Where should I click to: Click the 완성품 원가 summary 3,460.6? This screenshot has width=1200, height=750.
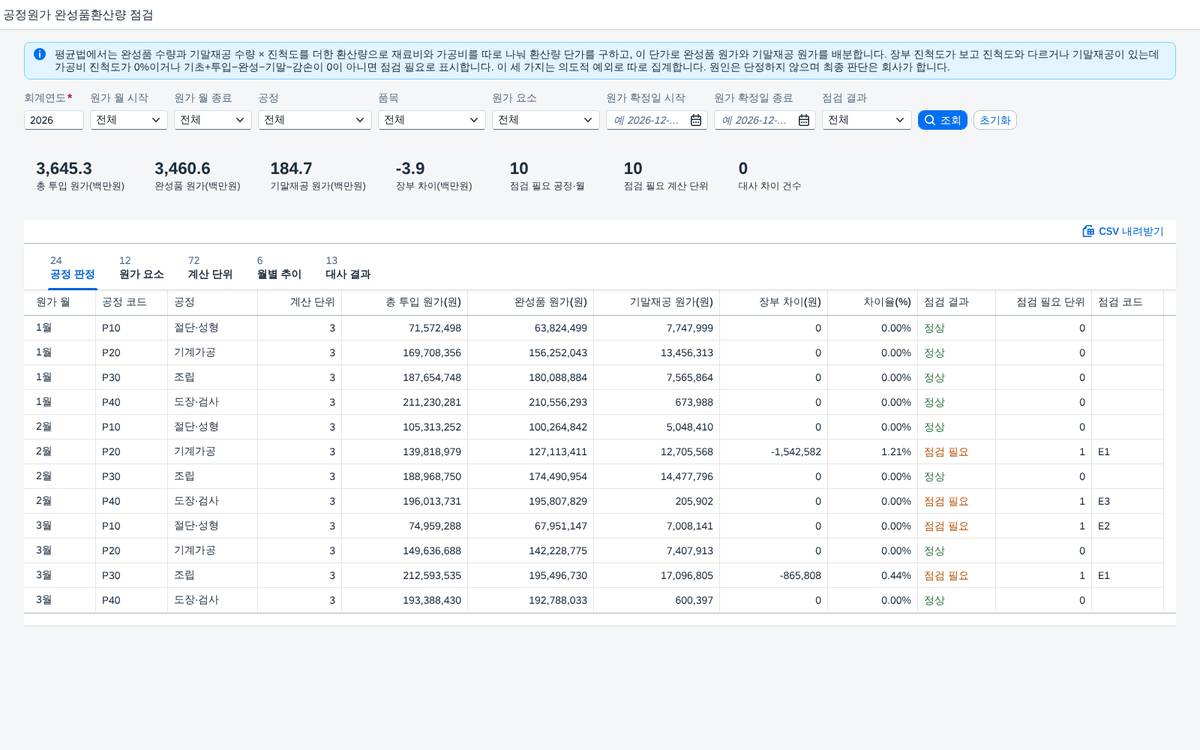[x=183, y=169]
